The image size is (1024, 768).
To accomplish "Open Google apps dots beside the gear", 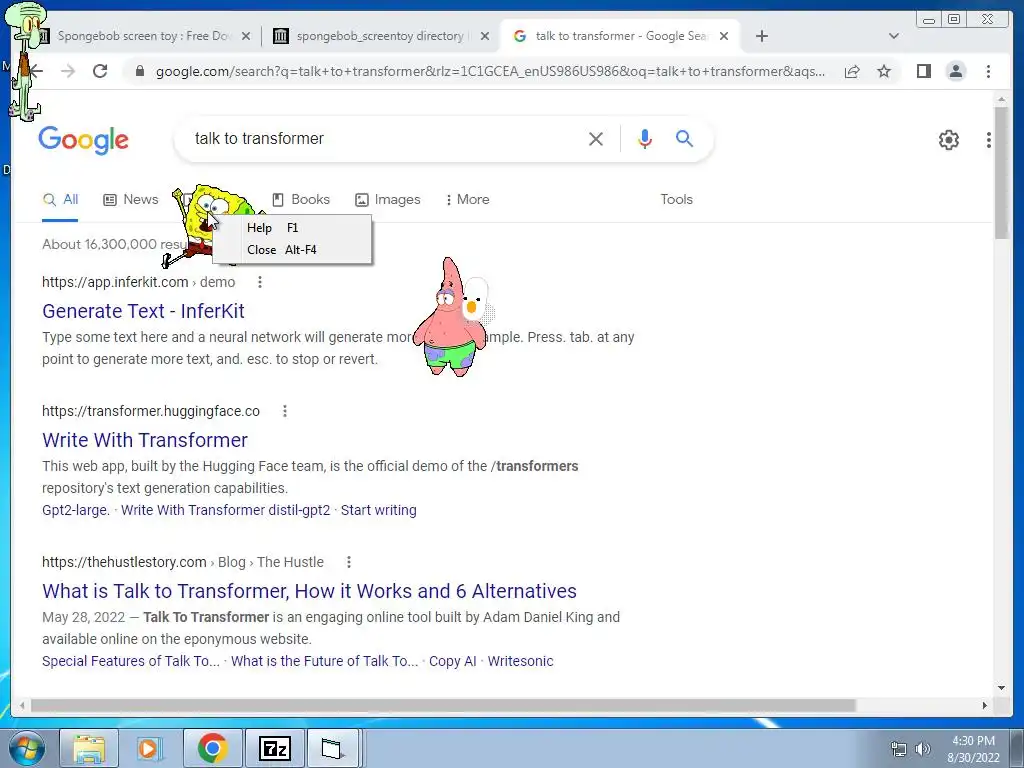I will [x=989, y=140].
